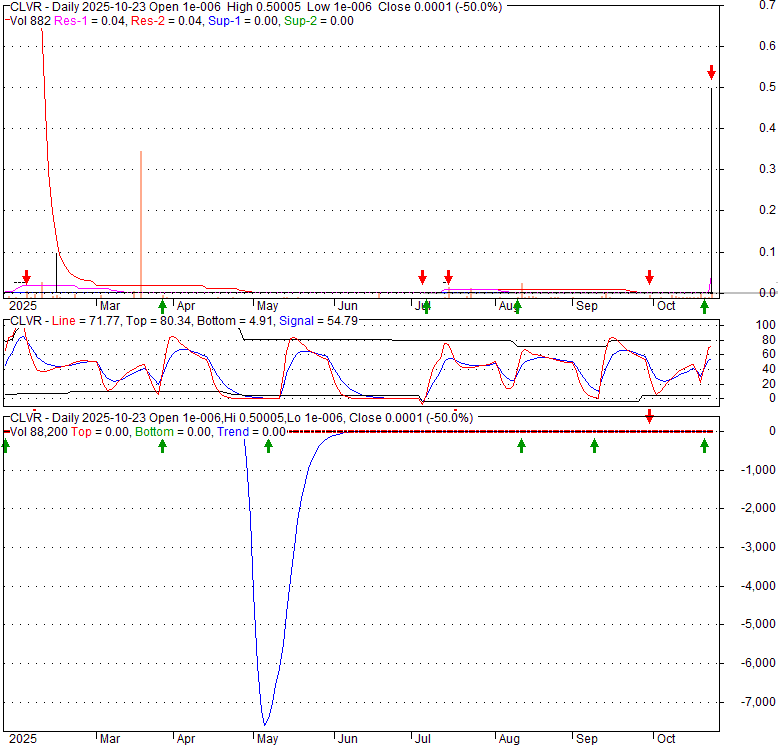This screenshot has width=780, height=745.
Task: Click the Jun label on the bottom time axis
Action: click(348, 739)
